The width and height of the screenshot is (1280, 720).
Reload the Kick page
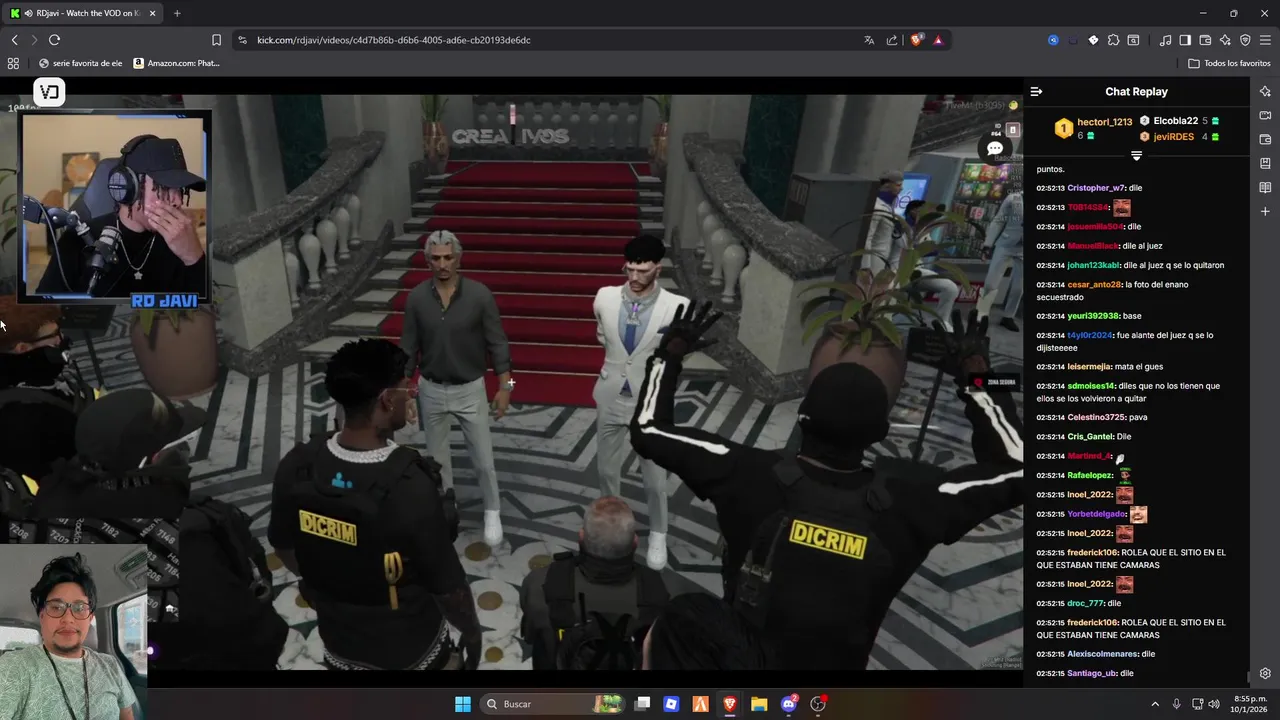click(x=54, y=40)
